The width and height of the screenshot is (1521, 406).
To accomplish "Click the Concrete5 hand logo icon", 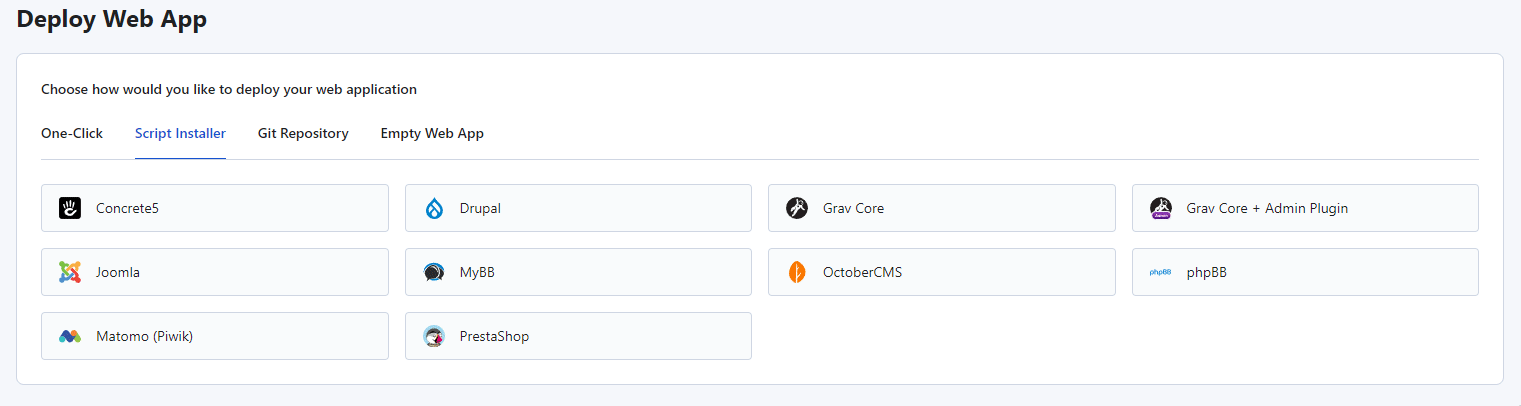I will [69, 208].
